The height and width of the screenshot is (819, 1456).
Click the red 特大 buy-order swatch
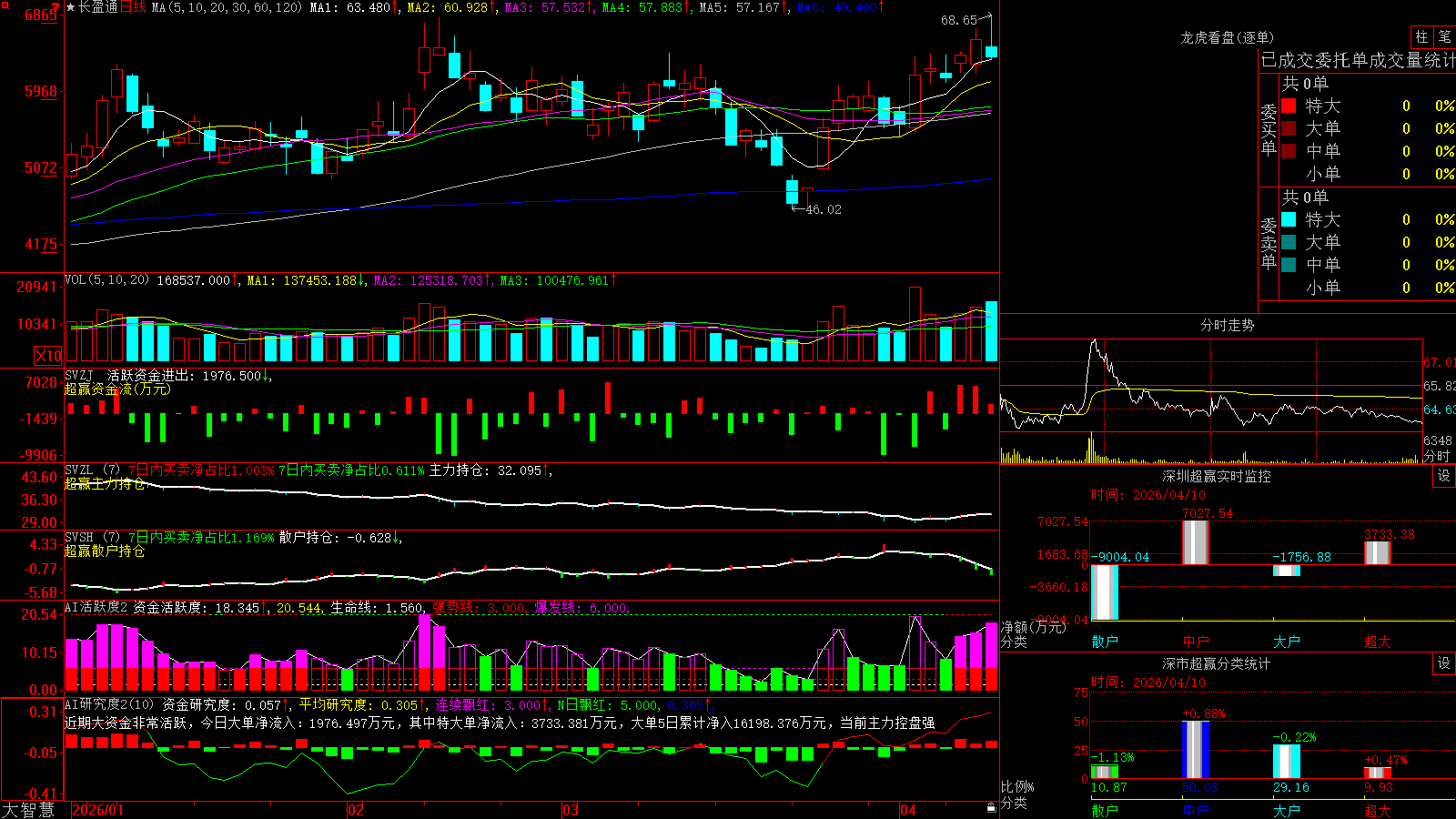pos(1289,106)
